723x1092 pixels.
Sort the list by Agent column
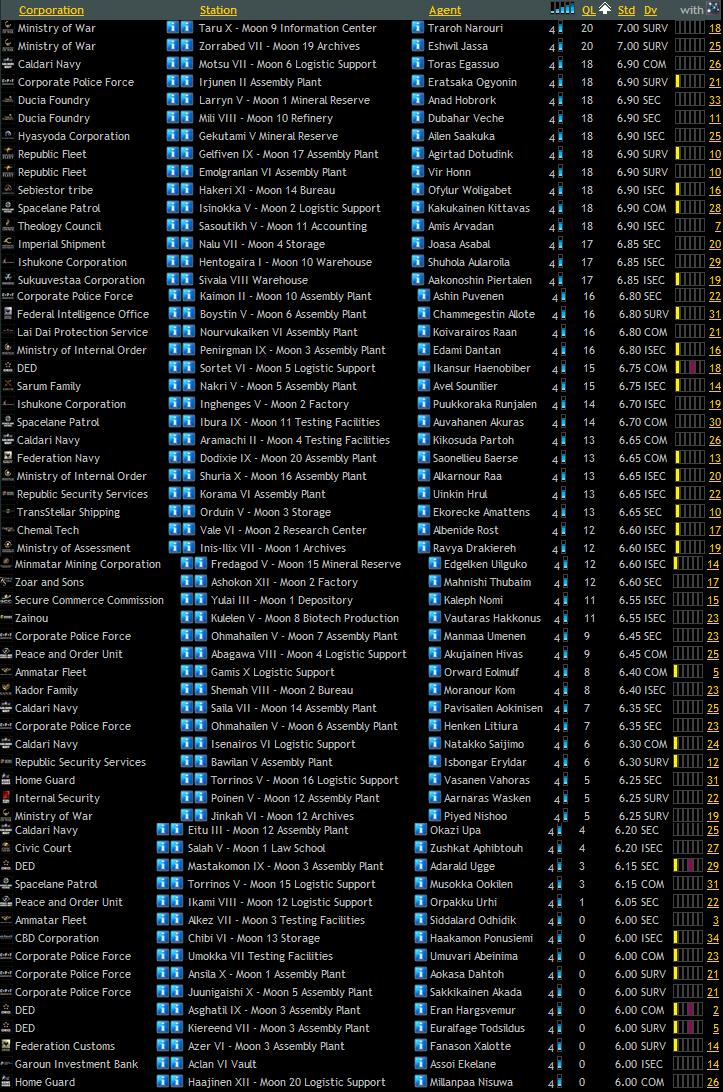tap(444, 10)
